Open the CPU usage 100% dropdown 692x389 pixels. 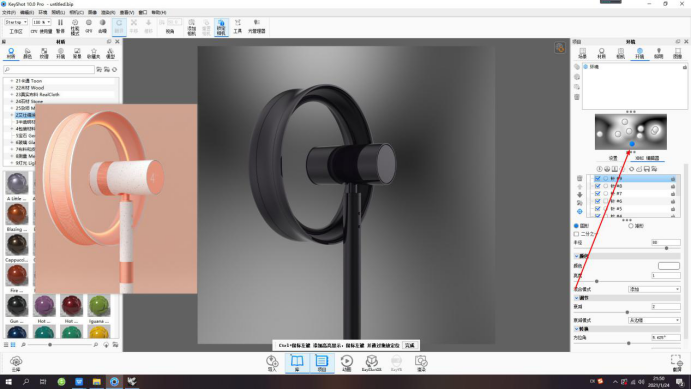click(x=41, y=22)
